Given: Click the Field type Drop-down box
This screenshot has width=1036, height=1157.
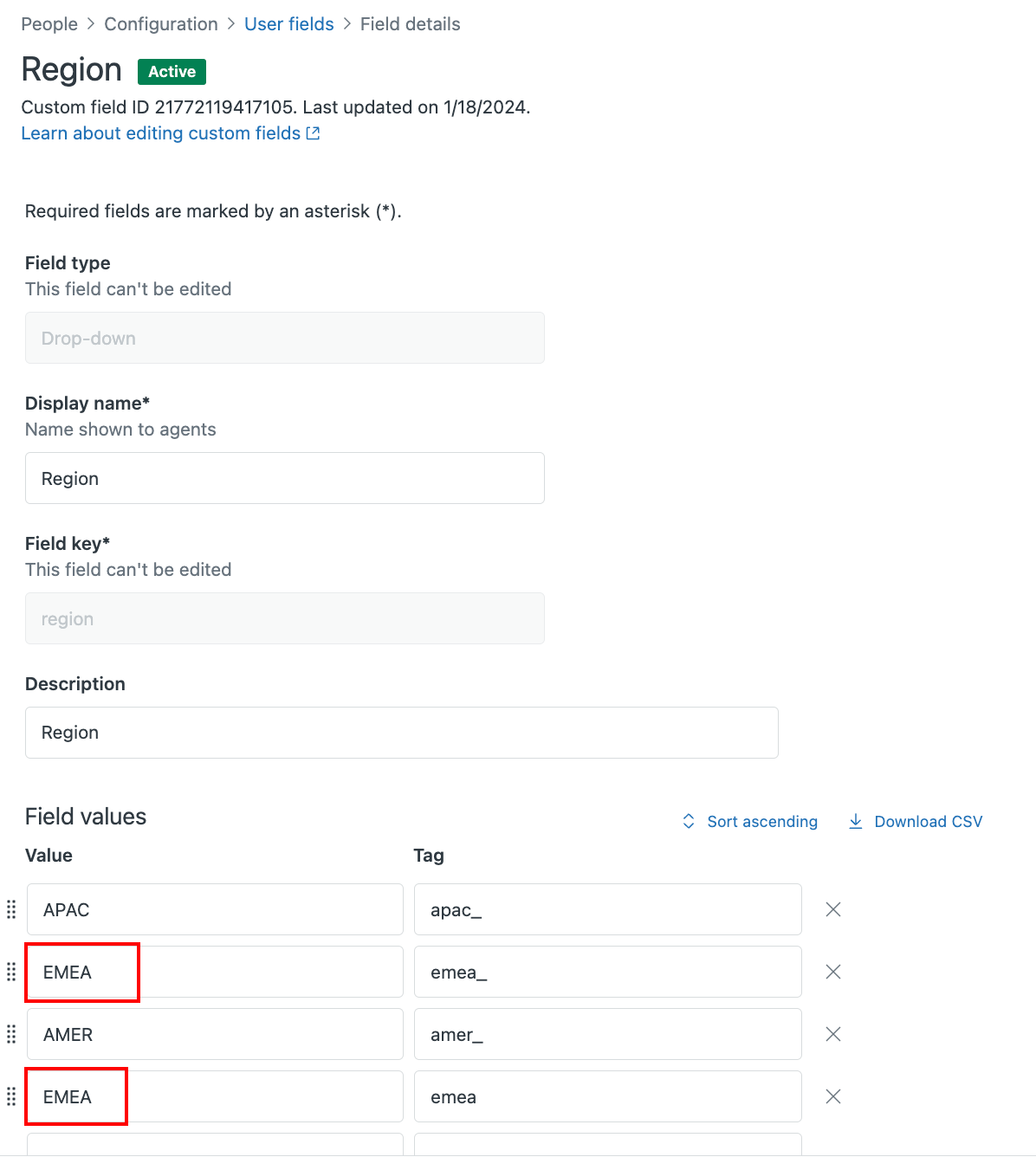Looking at the screenshot, I should pyautogui.click(x=284, y=339).
